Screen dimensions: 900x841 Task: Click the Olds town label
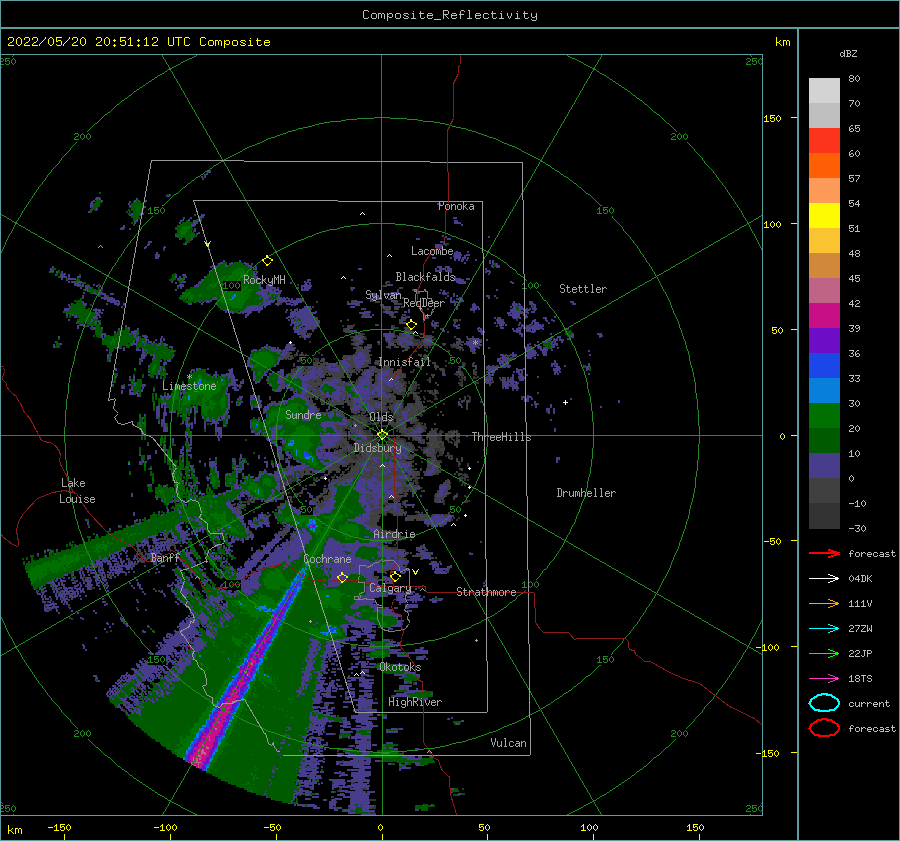point(381,417)
